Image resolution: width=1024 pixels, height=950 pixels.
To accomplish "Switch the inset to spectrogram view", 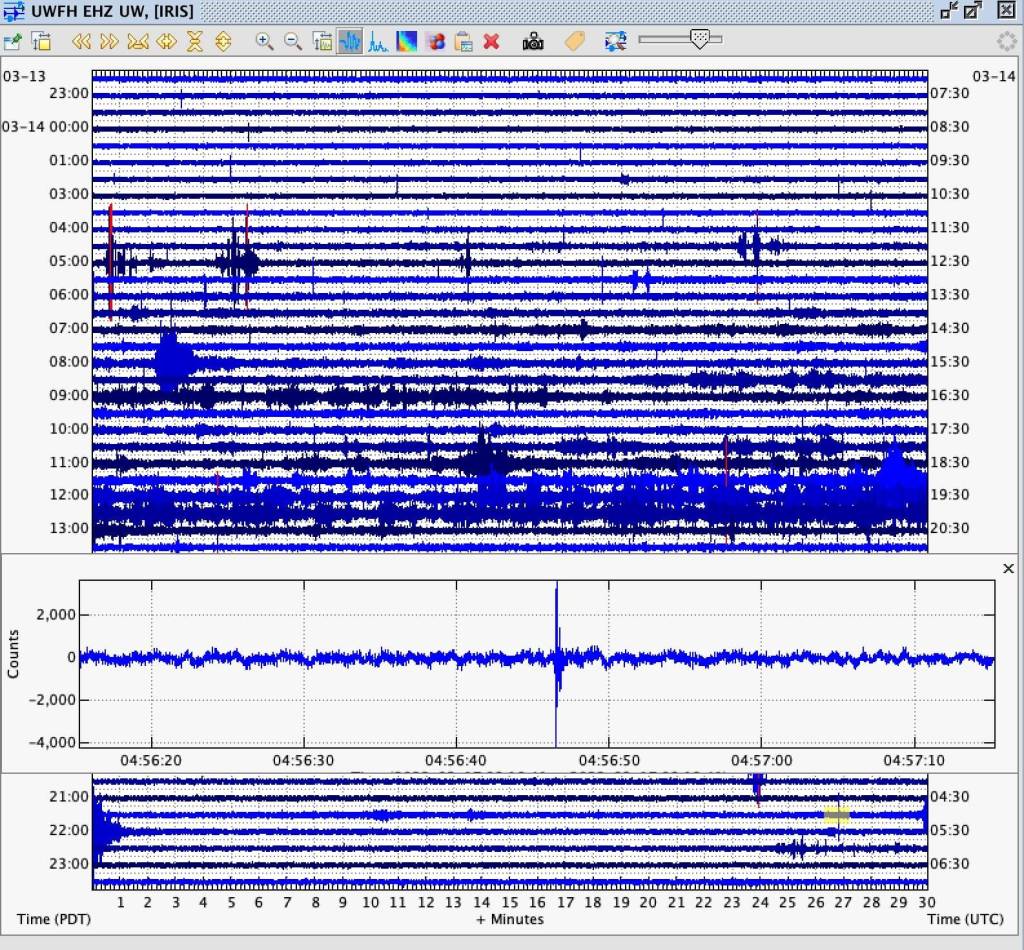I will 407,41.
